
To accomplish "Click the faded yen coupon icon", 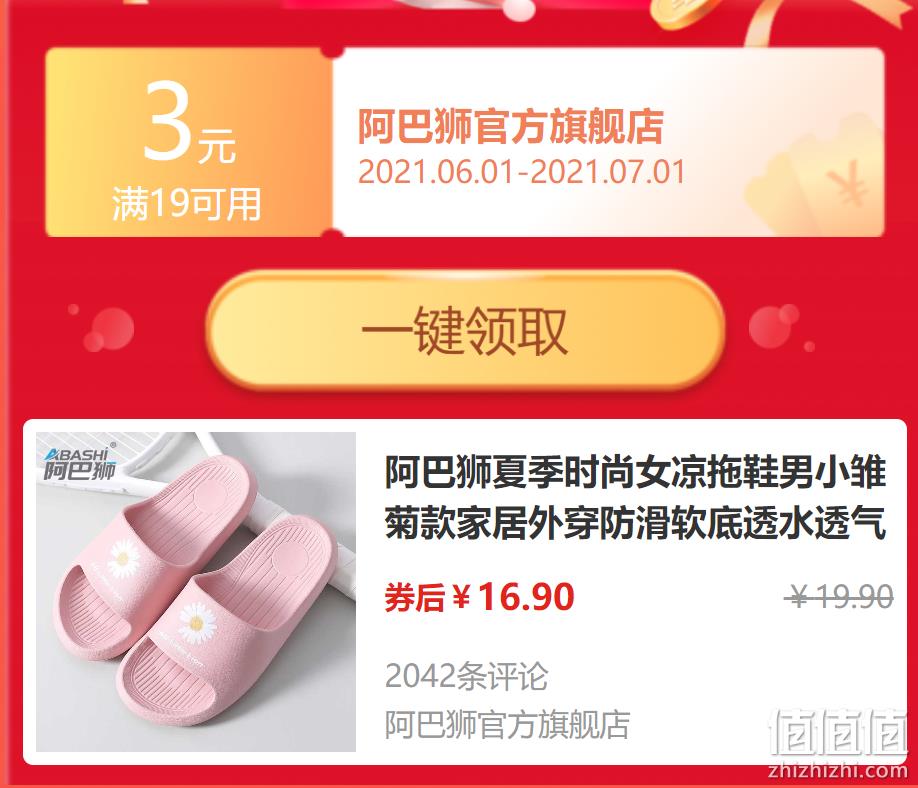I will coord(816,179).
